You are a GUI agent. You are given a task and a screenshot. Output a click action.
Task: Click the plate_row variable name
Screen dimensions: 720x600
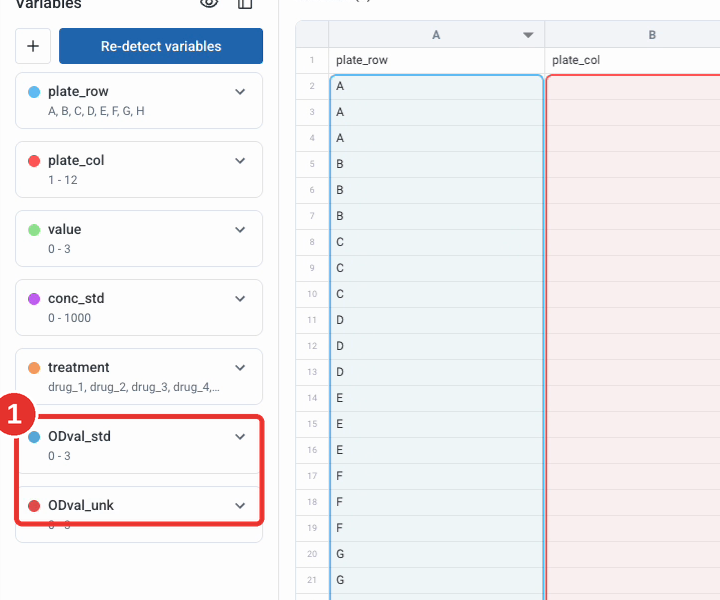[x=78, y=92]
